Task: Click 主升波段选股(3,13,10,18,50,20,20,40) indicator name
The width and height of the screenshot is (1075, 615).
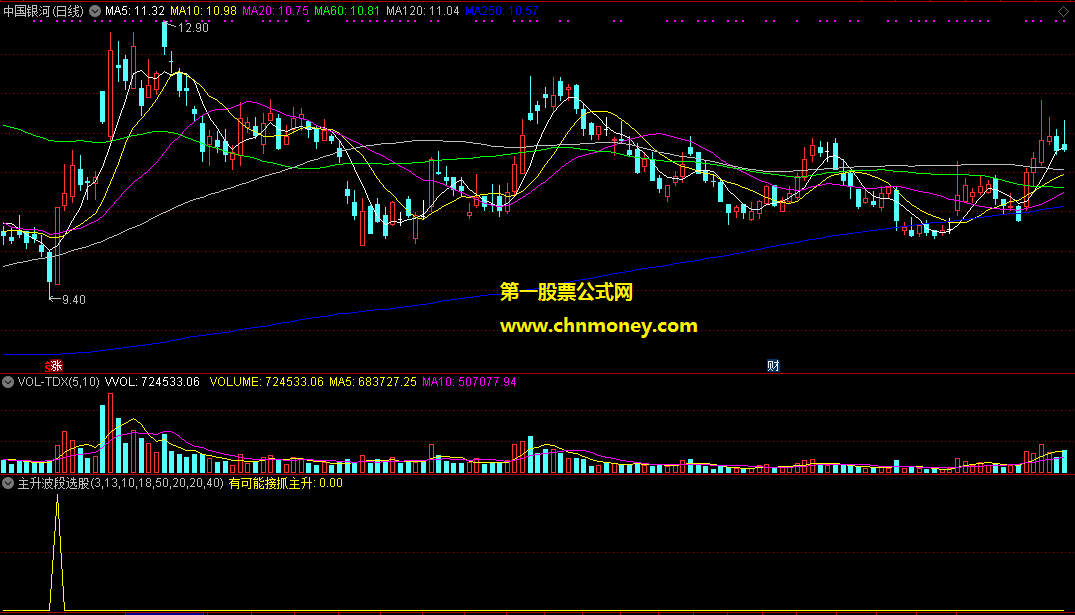Action: (x=121, y=483)
